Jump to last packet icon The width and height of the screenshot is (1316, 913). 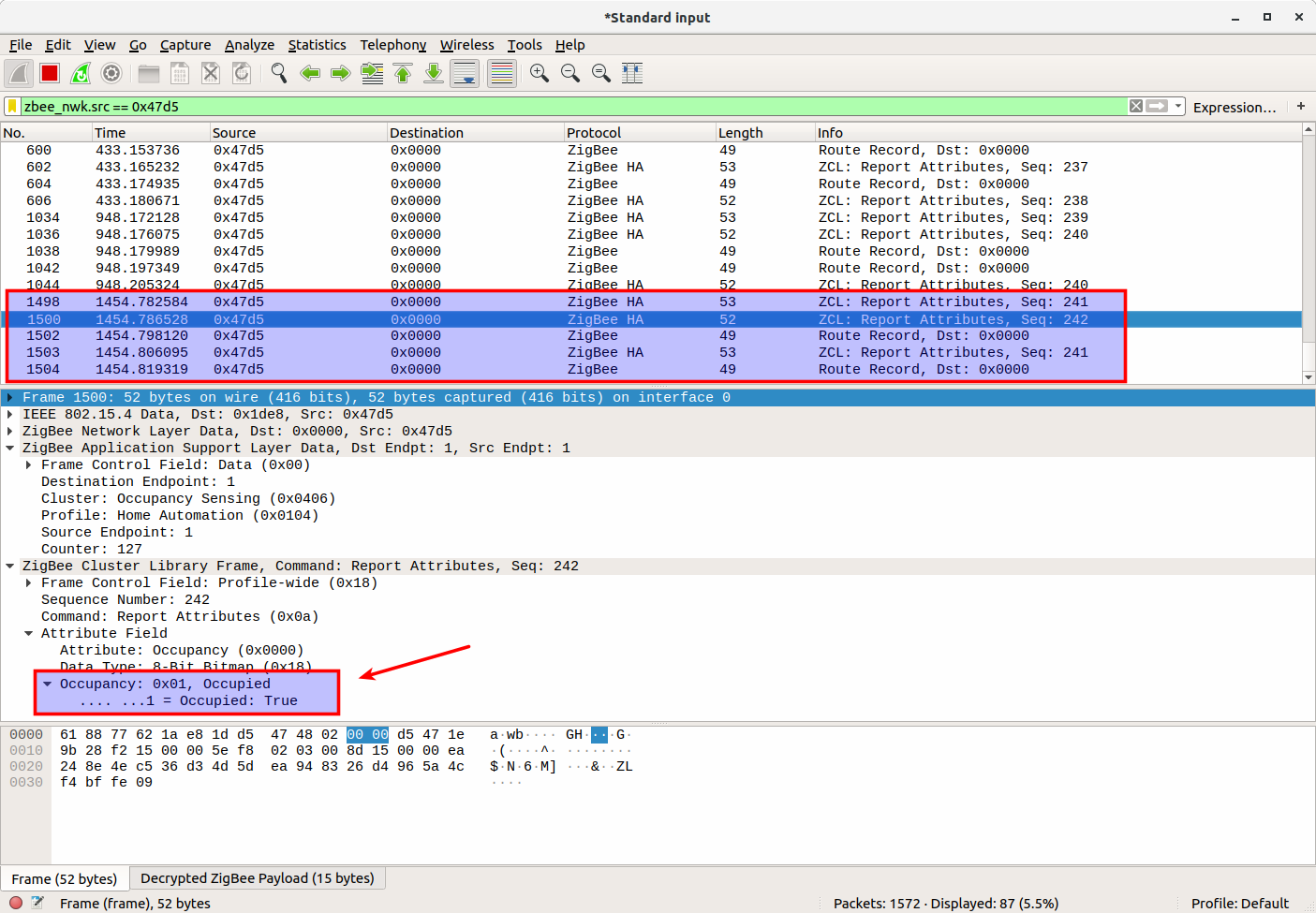point(434,73)
